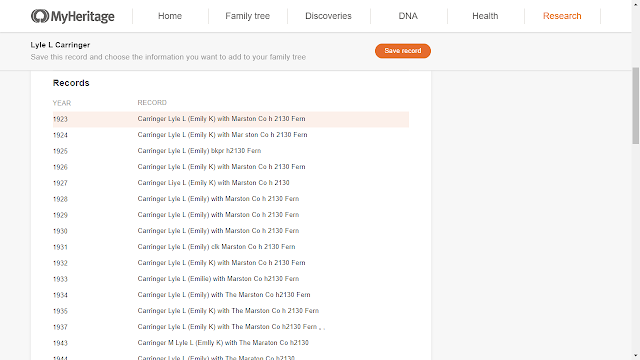The height and width of the screenshot is (360, 640).
Task: Select the 1935 Carringer record text
Action: pyautogui.click(x=228, y=311)
